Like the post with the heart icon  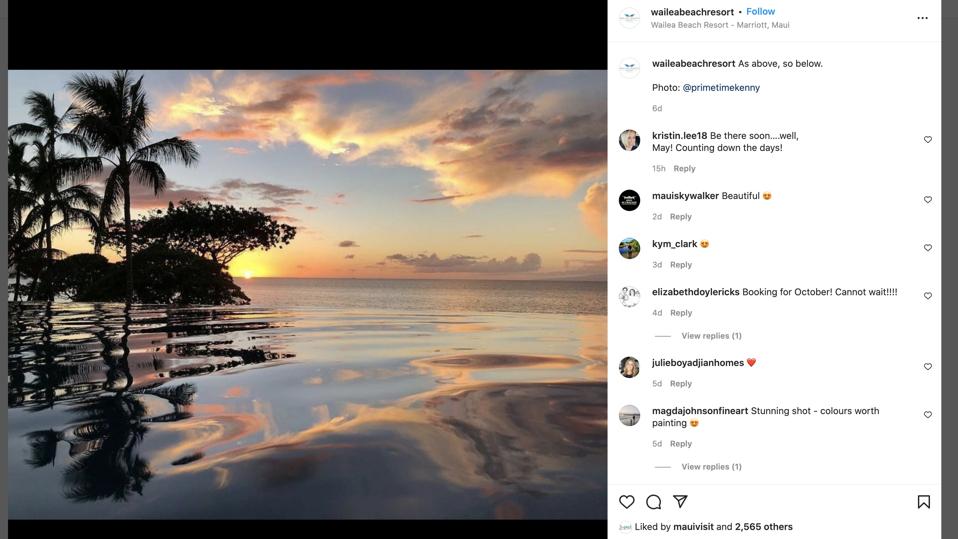[627, 502]
